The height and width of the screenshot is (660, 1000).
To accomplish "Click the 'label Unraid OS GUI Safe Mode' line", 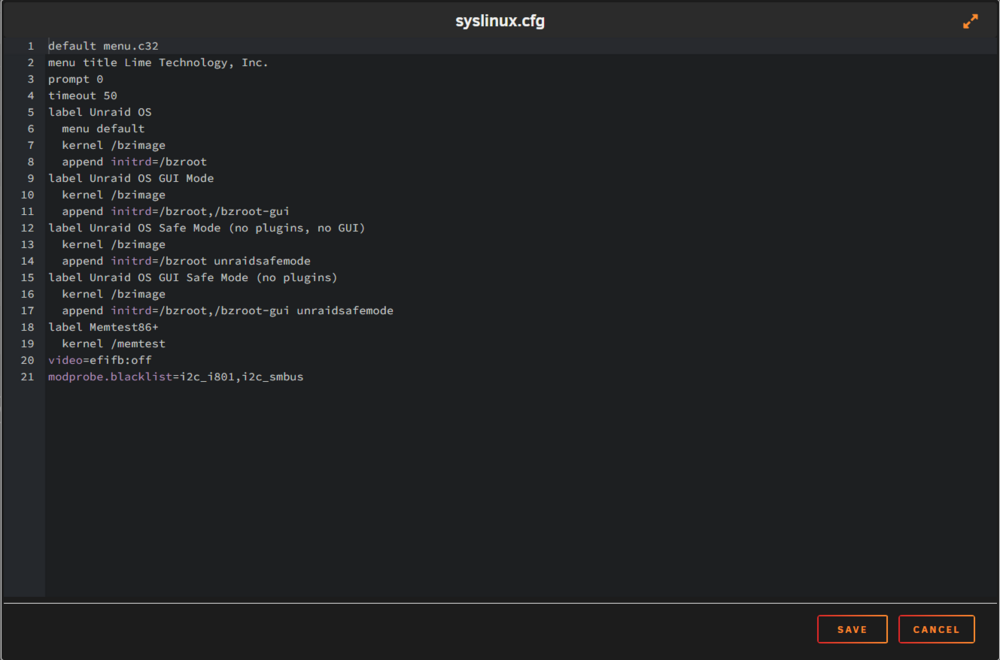I will (x=193, y=278).
